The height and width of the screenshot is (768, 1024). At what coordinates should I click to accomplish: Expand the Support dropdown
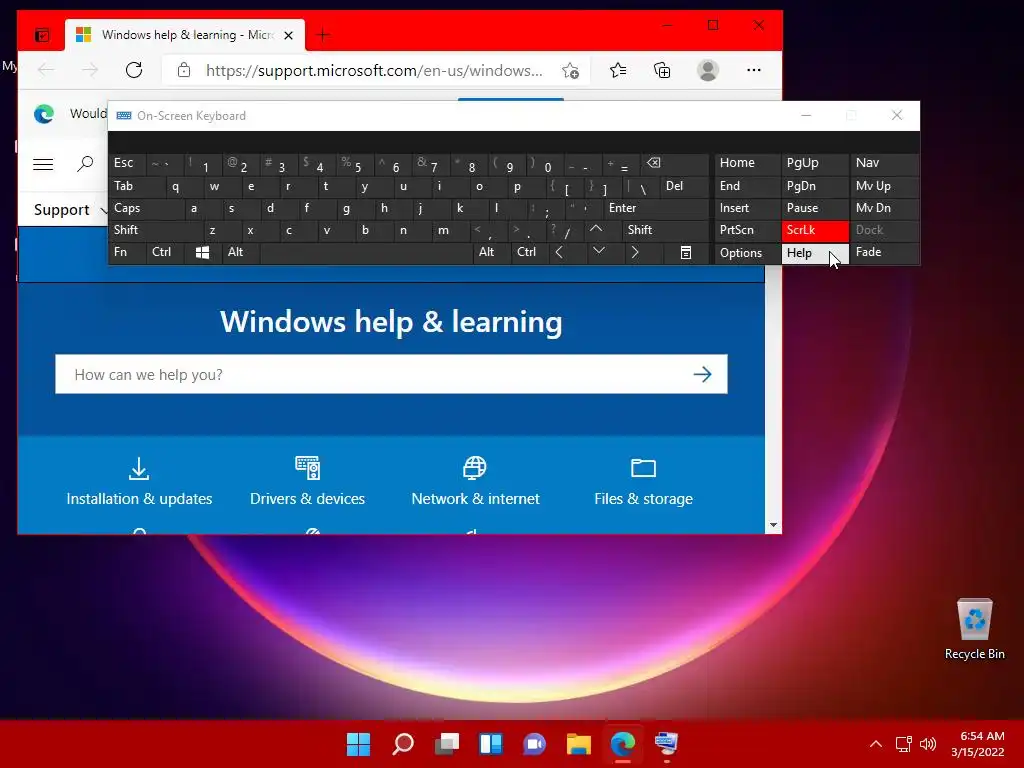pyautogui.click(x=70, y=210)
